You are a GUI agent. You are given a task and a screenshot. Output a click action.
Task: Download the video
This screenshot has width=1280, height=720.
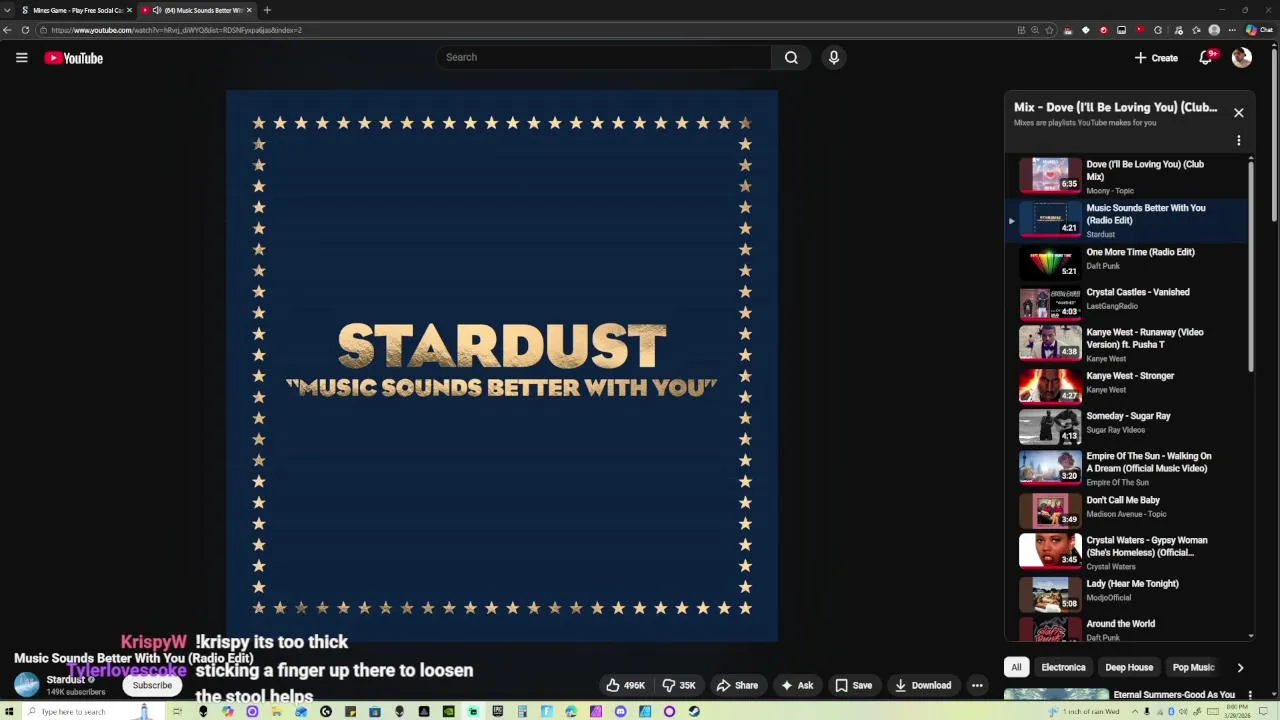[x=923, y=685]
